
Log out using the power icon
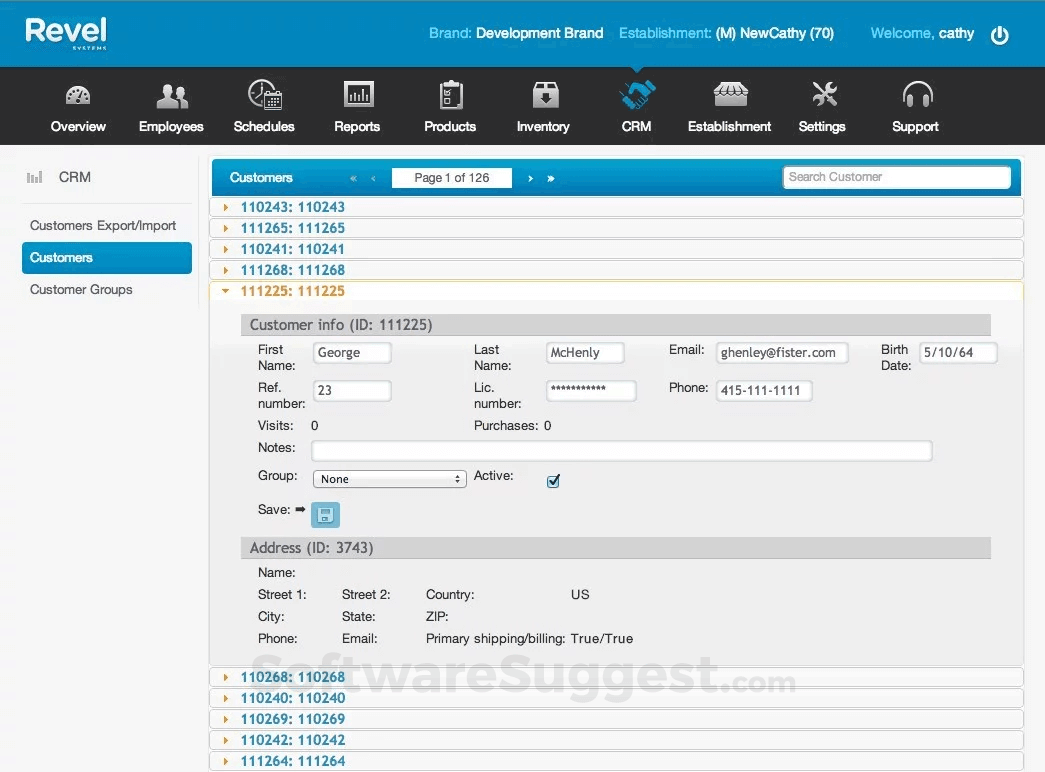pyautogui.click(x=1000, y=34)
